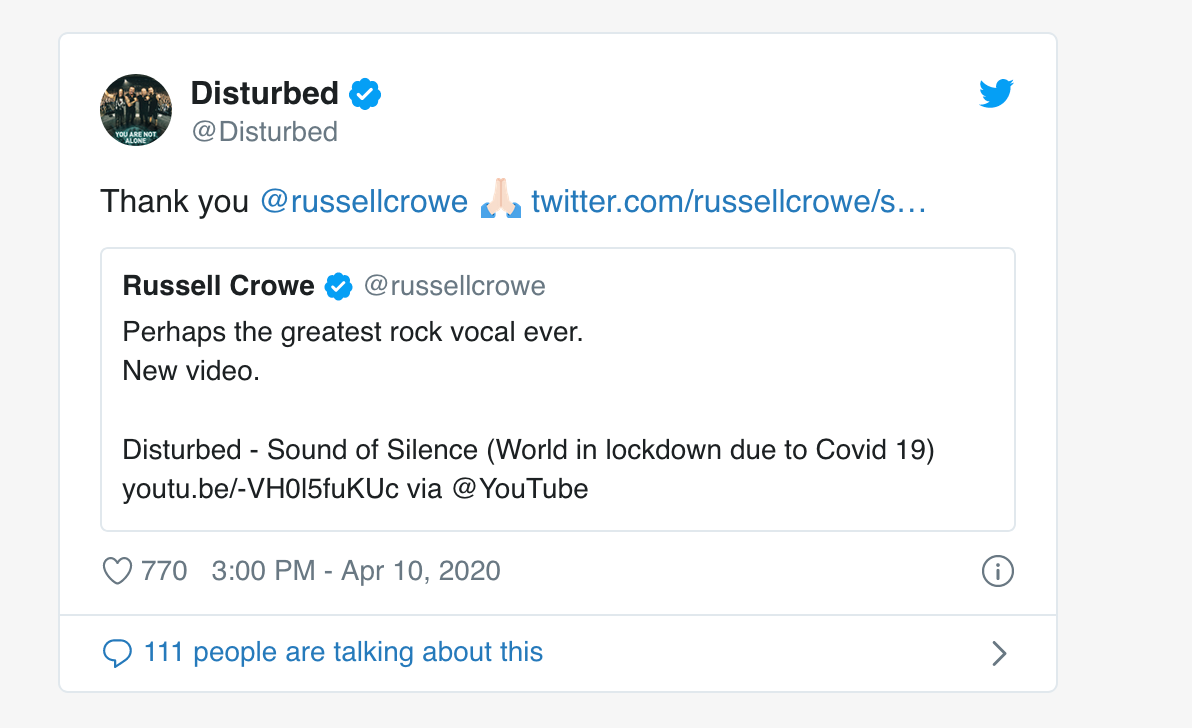Open Disturbed profile picture
The width and height of the screenshot is (1192, 728).
point(136,110)
